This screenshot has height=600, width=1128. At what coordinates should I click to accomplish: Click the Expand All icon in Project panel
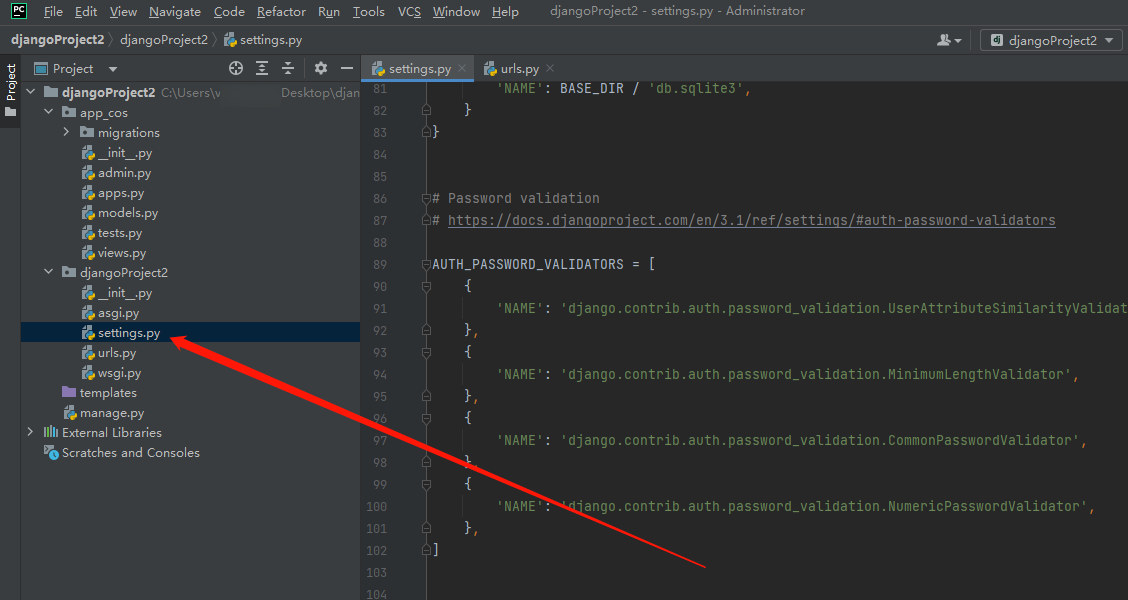262,68
